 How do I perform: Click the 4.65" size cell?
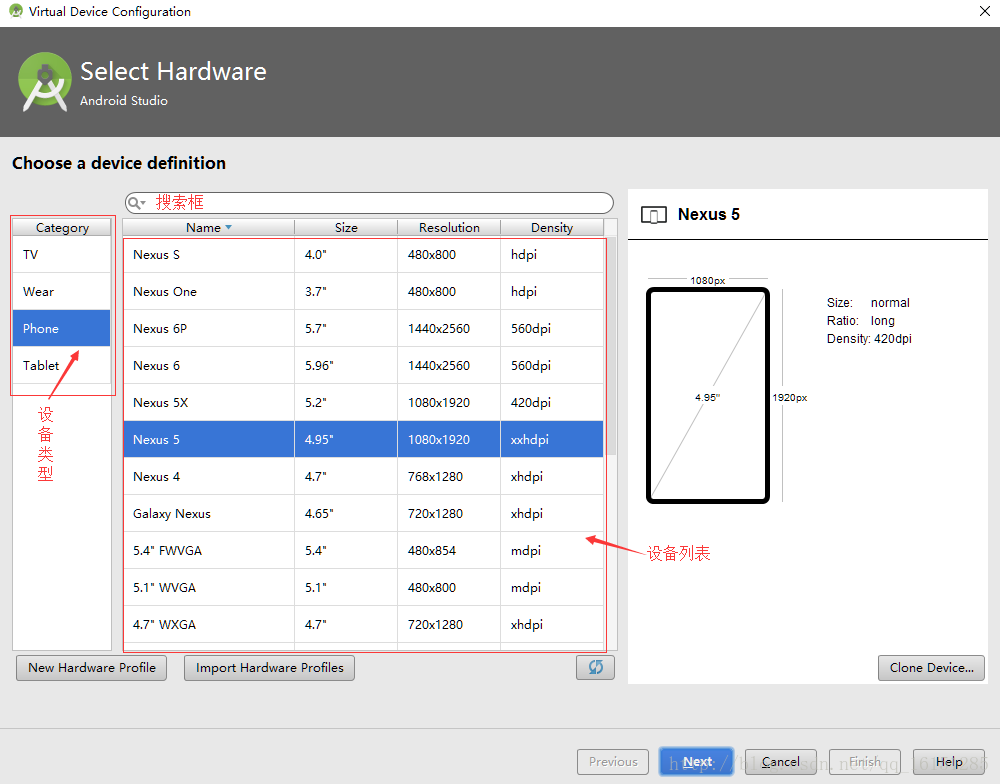346,514
